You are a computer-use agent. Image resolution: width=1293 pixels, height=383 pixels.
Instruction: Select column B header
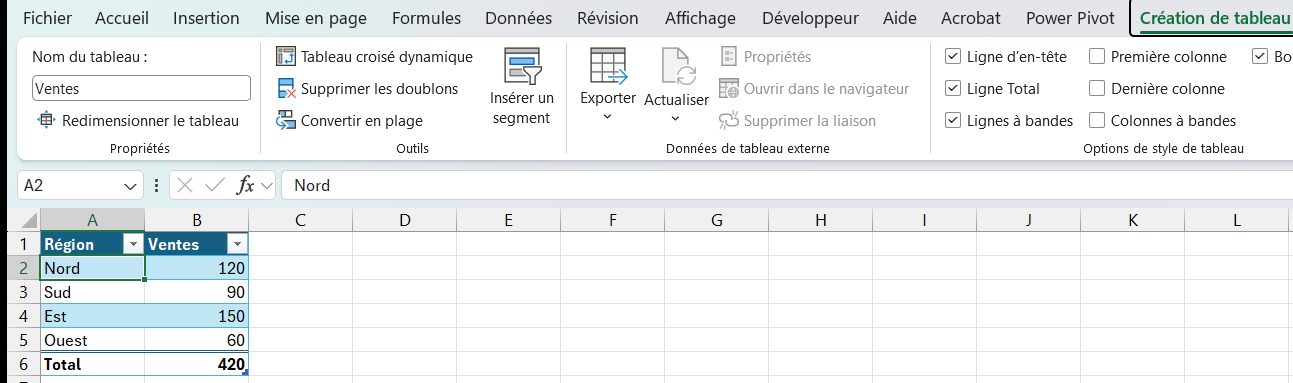197,220
